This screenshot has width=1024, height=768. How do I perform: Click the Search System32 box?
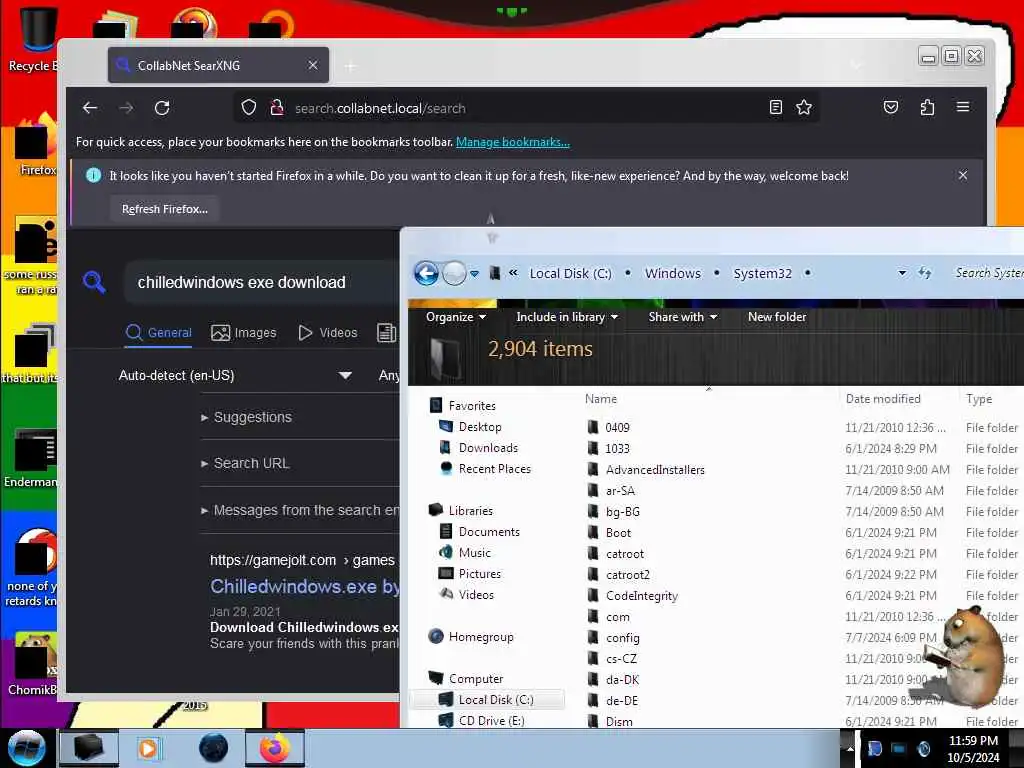click(988, 273)
